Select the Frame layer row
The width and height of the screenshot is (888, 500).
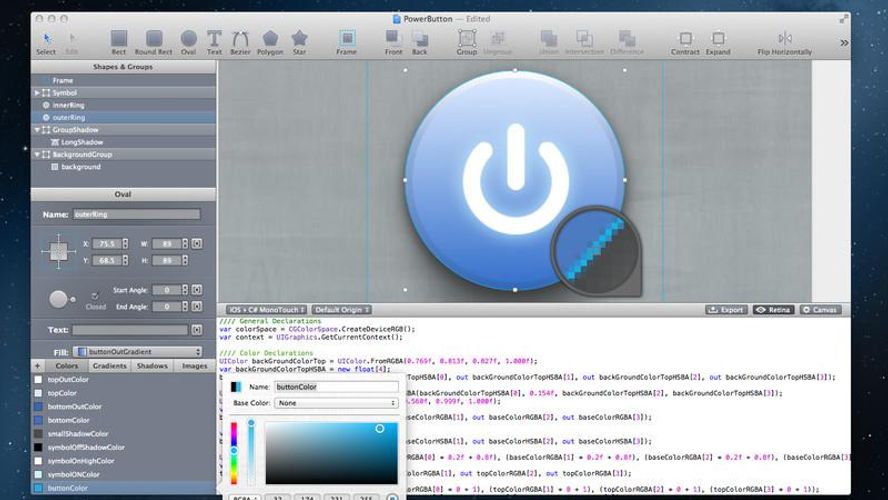(x=123, y=80)
